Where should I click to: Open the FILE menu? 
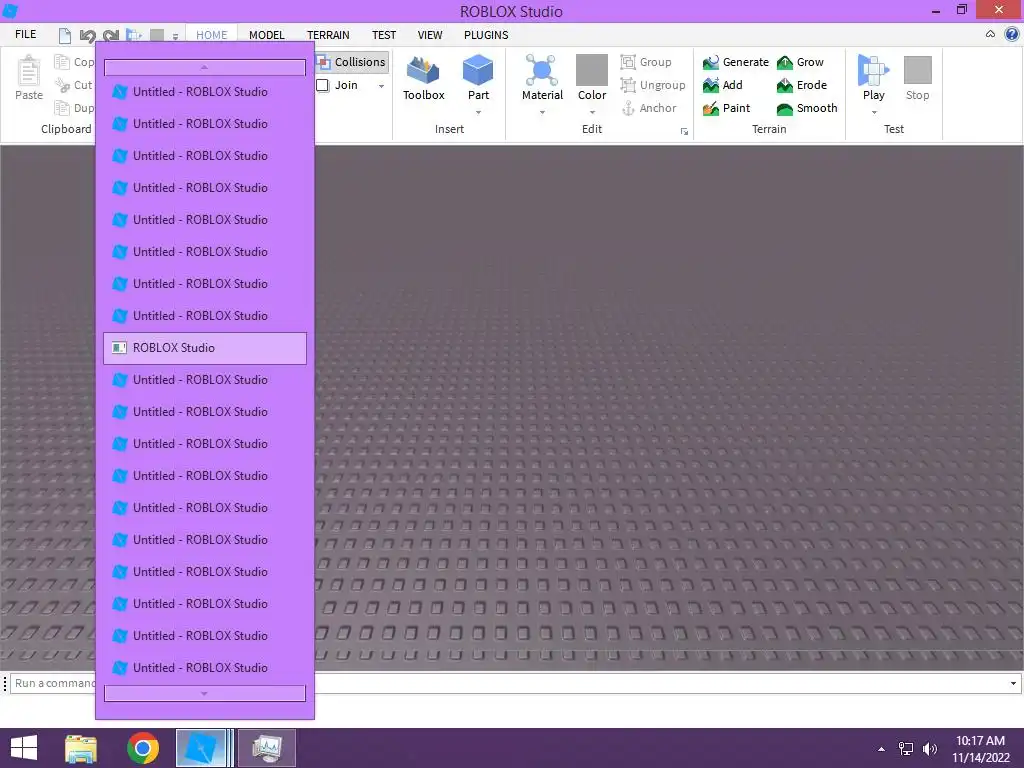pos(25,35)
